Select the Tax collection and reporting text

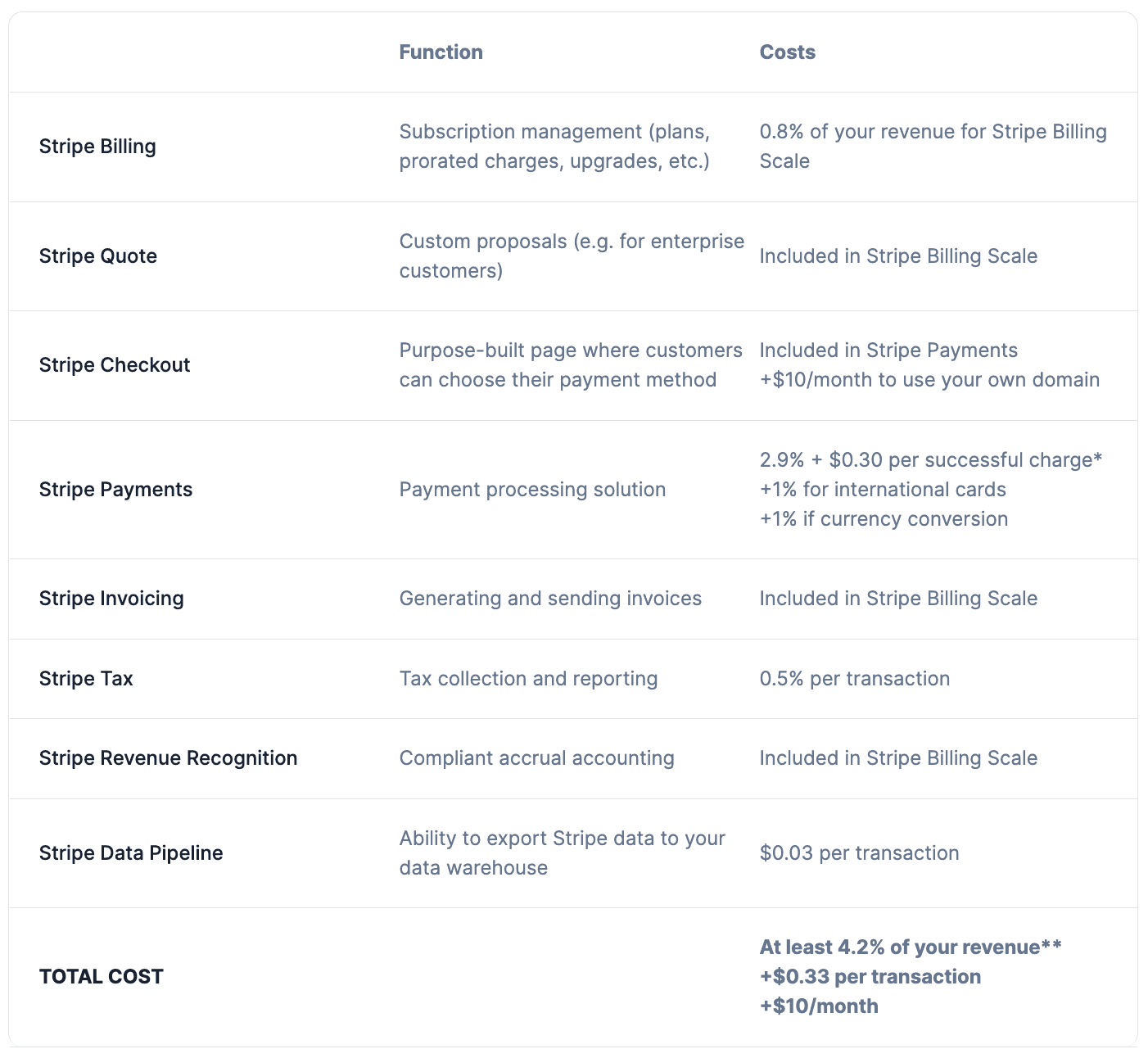(528, 679)
